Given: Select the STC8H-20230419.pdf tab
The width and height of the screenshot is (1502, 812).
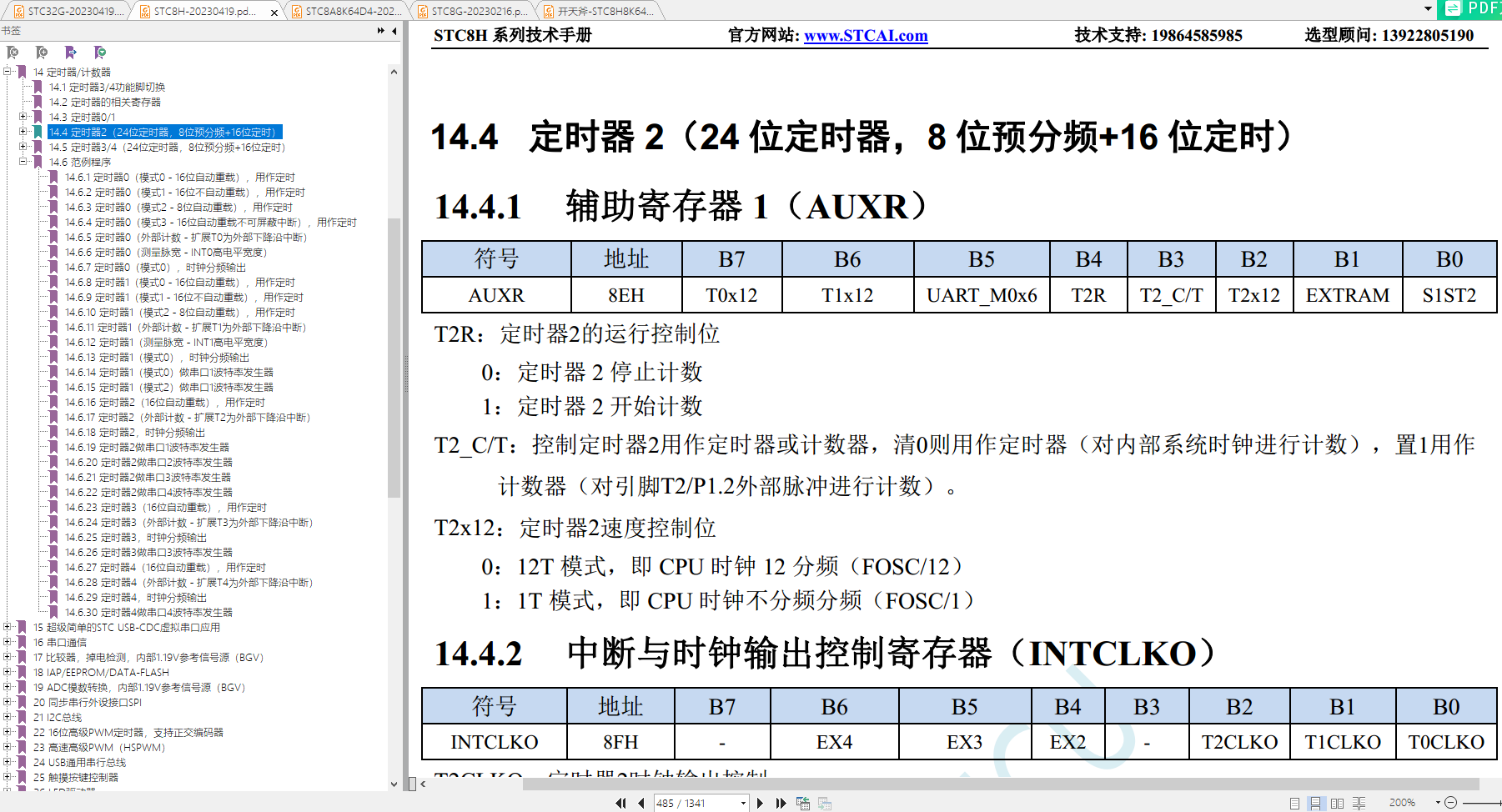Looking at the screenshot, I should coord(206,11).
